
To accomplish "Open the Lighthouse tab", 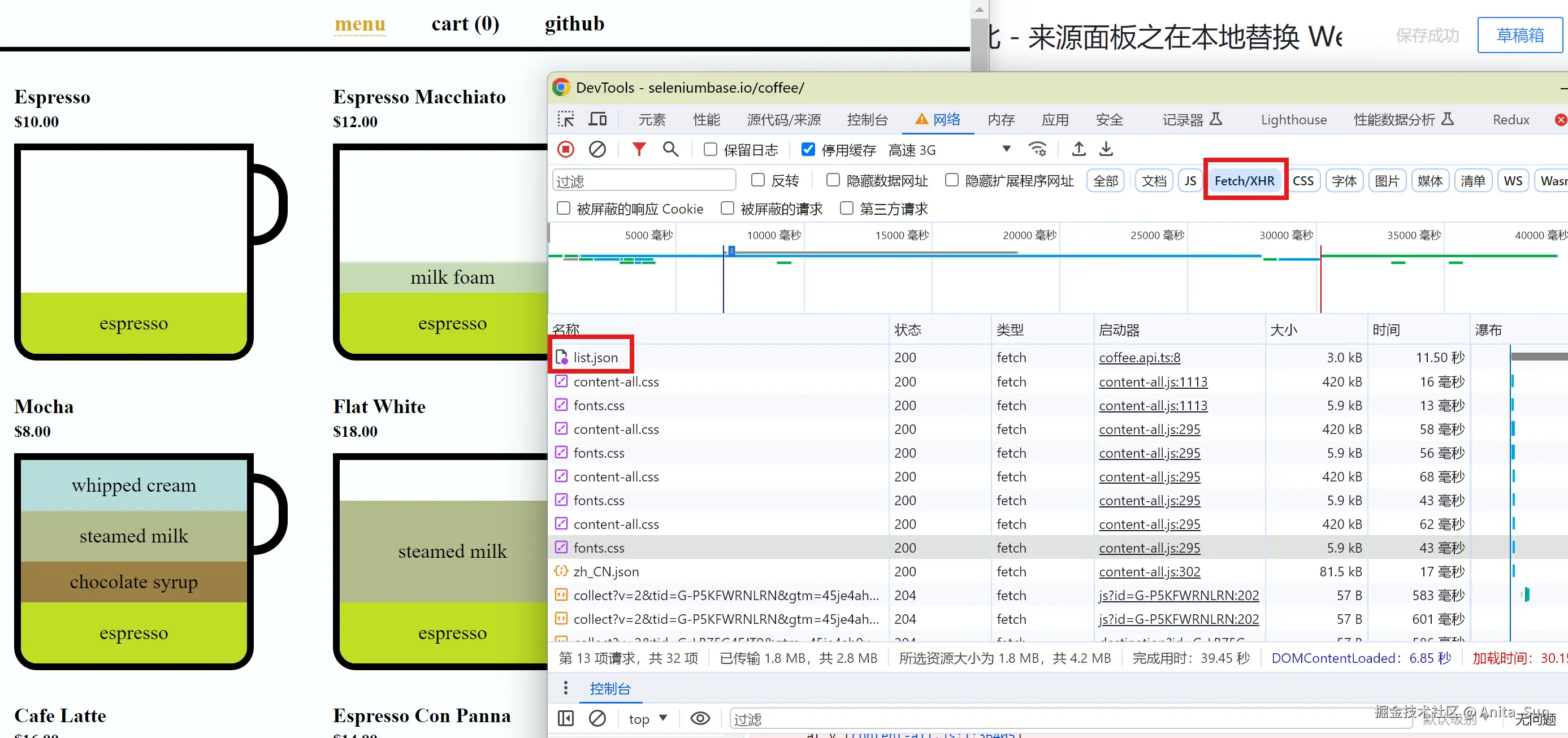I will (1293, 119).
